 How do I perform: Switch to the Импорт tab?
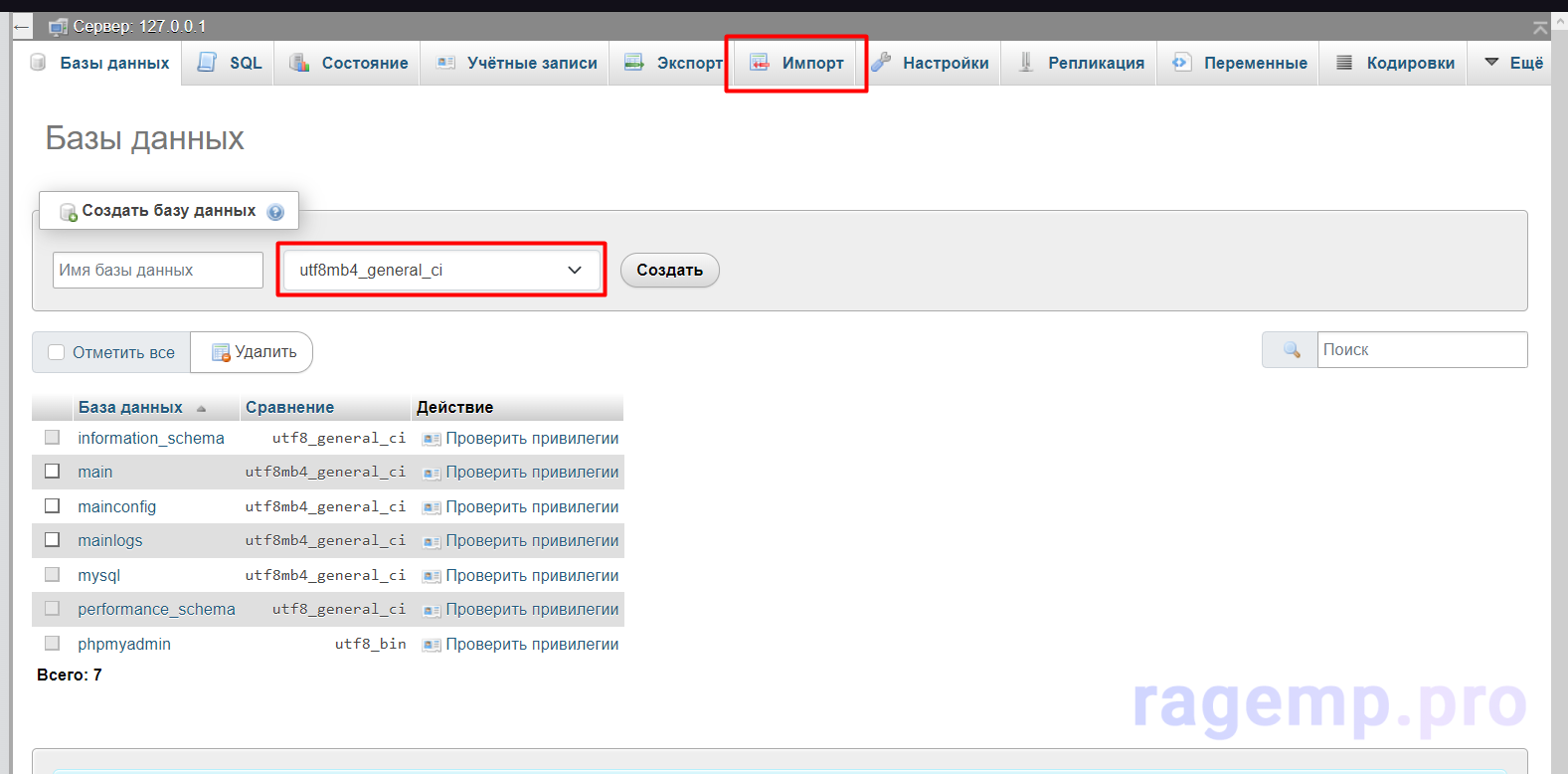click(x=796, y=63)
